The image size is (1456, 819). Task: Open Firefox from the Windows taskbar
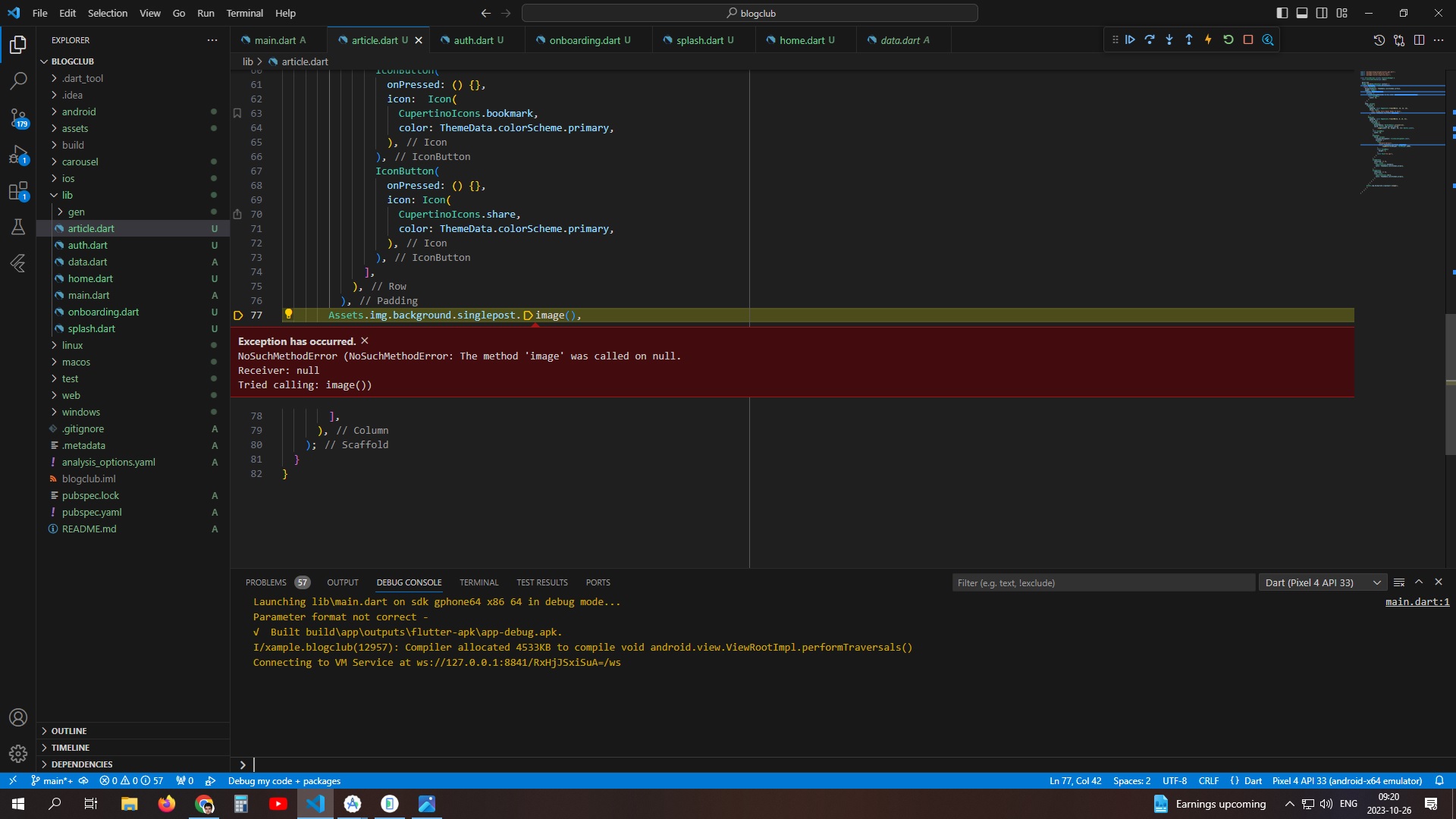pos(167,804)
